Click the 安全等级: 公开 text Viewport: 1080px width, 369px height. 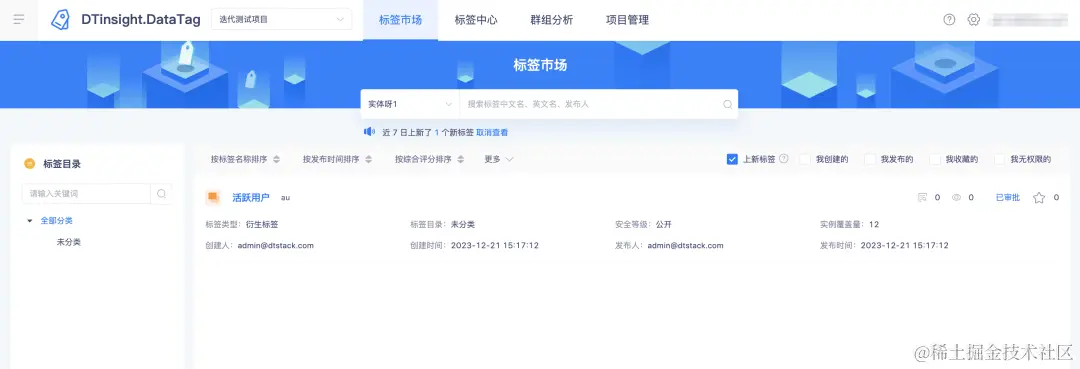click(x=643, y=224)
